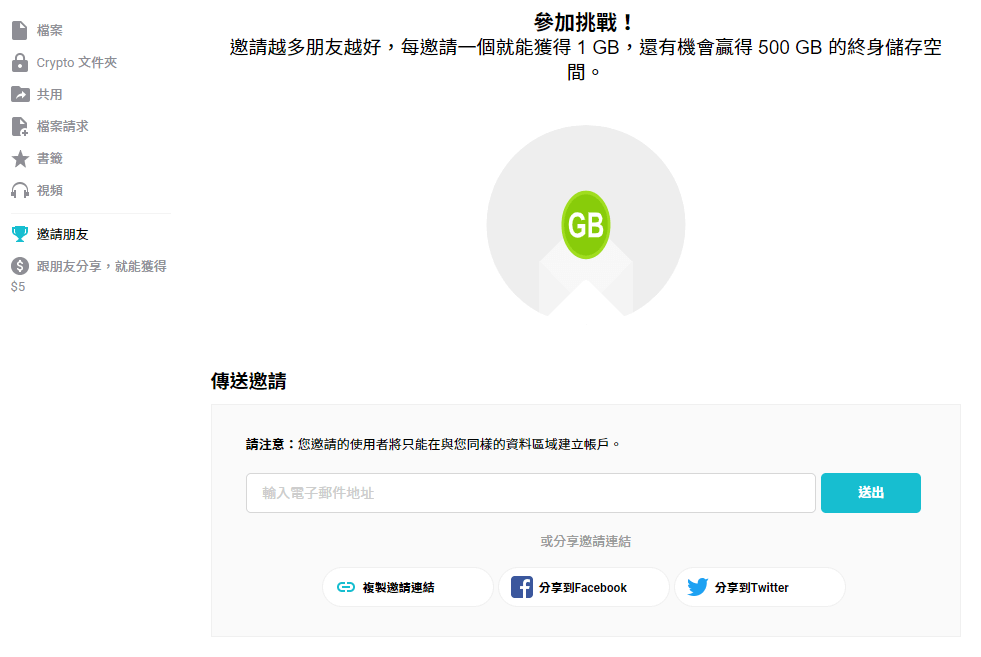This screenshot has width=981, height=657.
Task: Click the headphones icon beside 視頻
Action: (20, 190)
